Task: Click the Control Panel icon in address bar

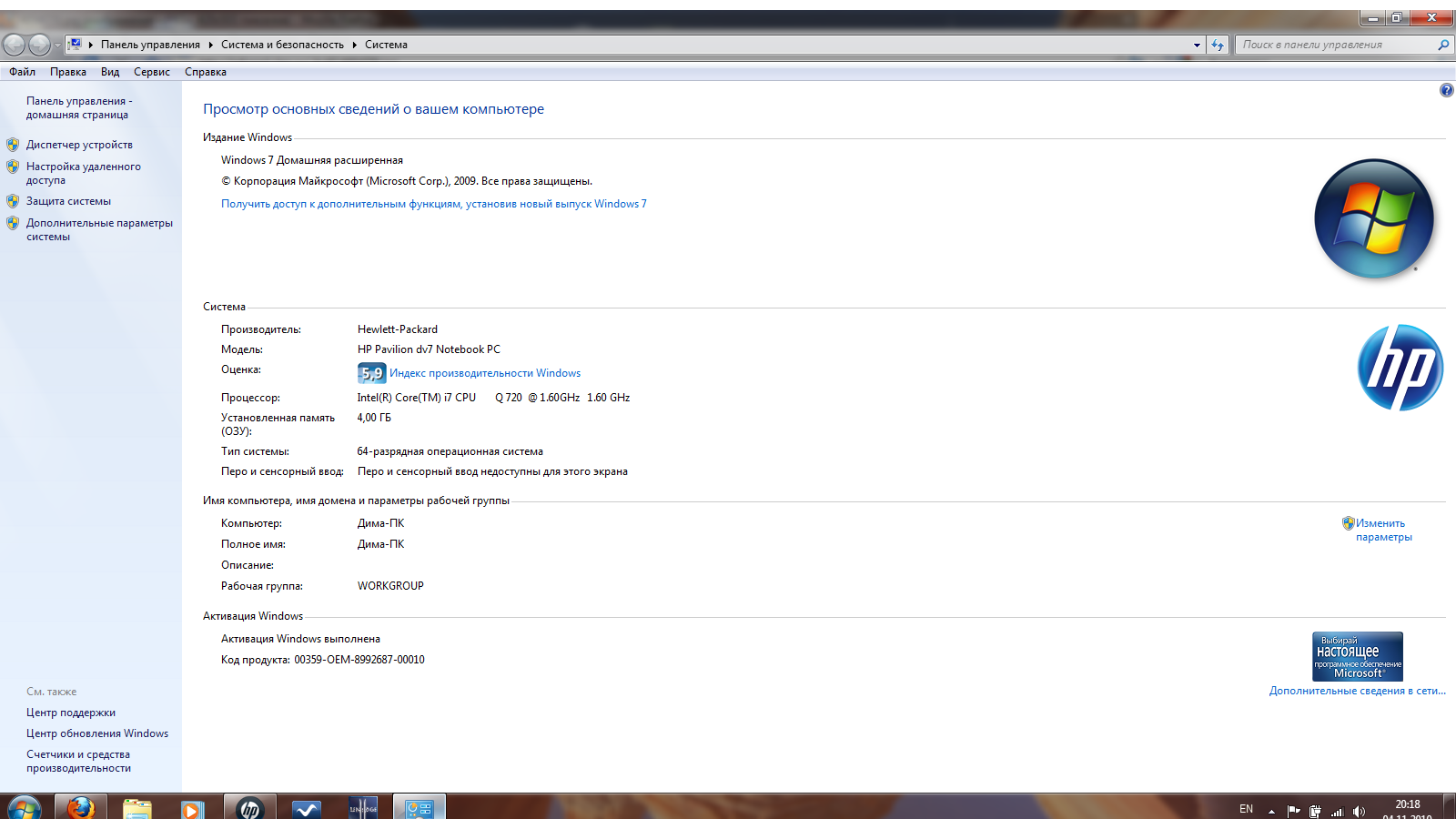Action: coord(76,44)
